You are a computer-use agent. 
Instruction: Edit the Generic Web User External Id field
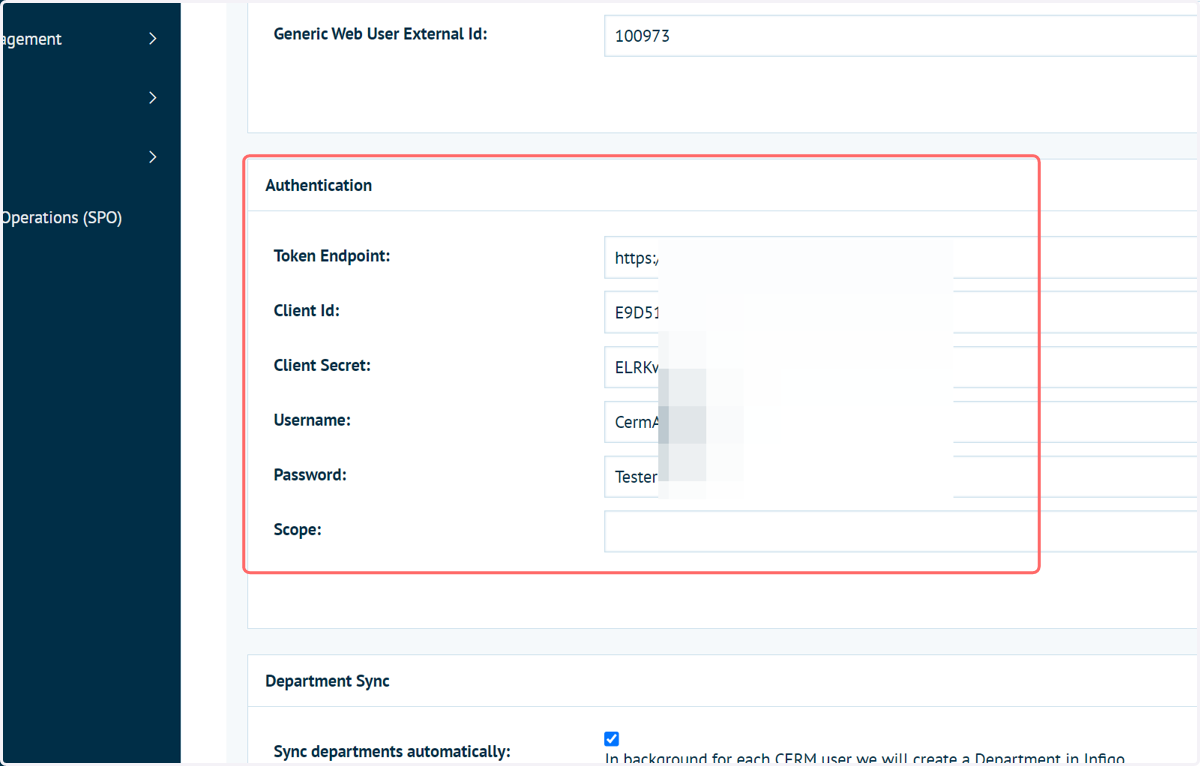coord(901,36)
